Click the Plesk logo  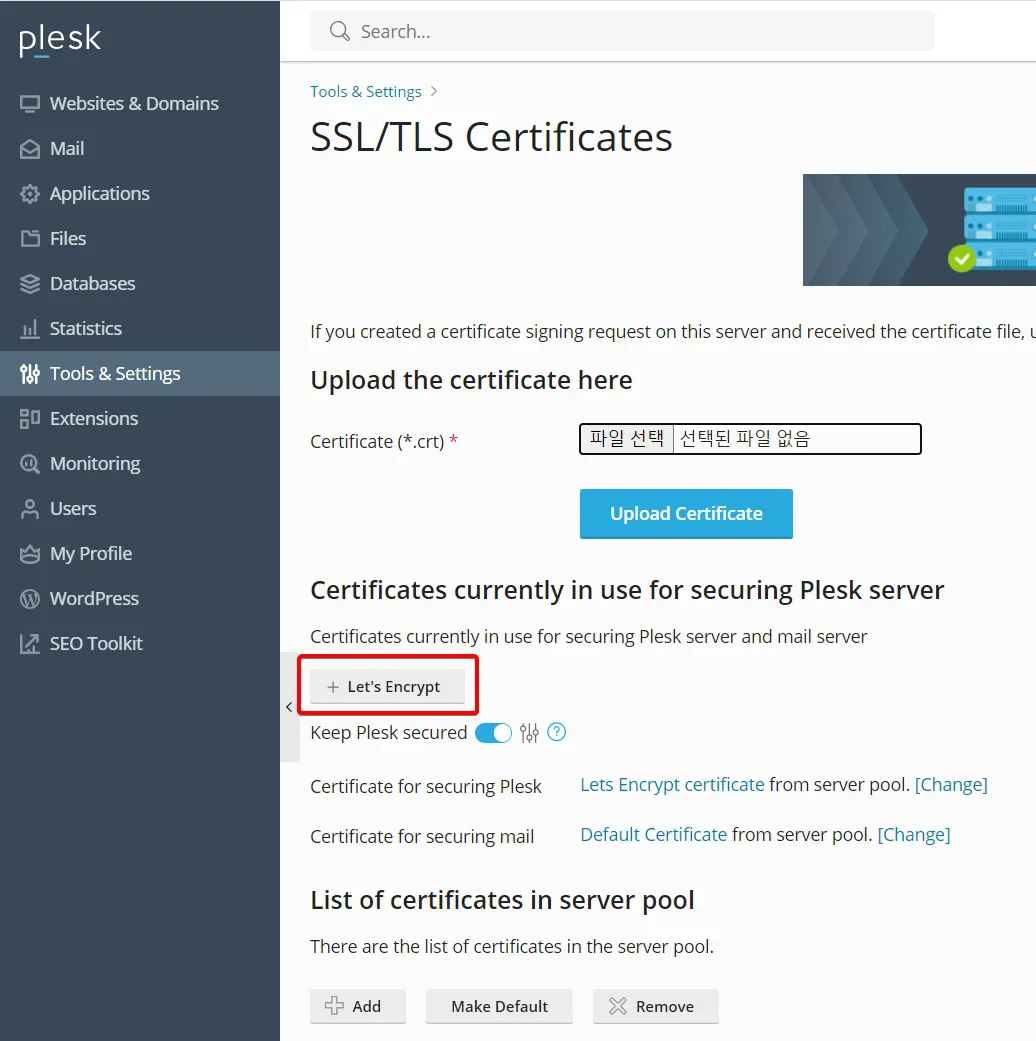60,39
